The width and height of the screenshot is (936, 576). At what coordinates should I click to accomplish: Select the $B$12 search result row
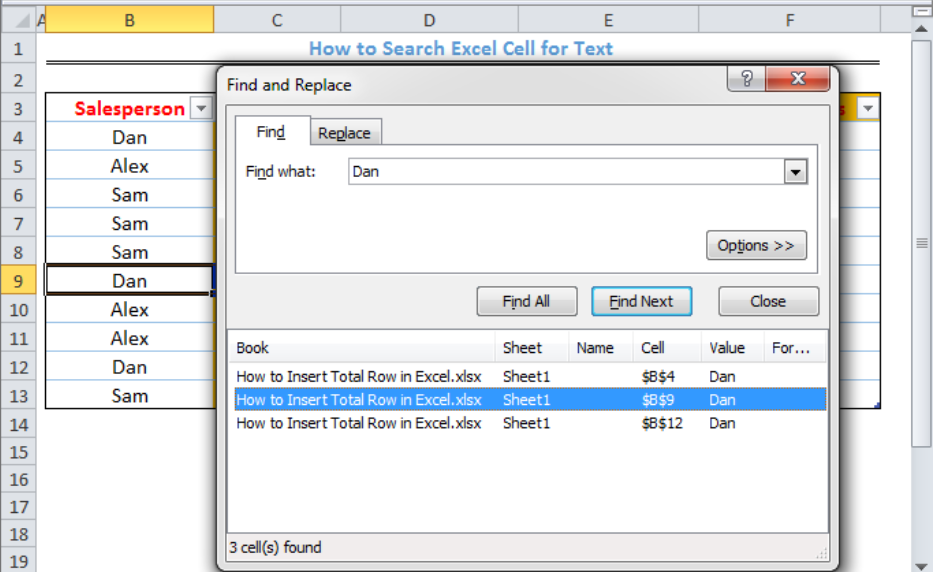530,423
